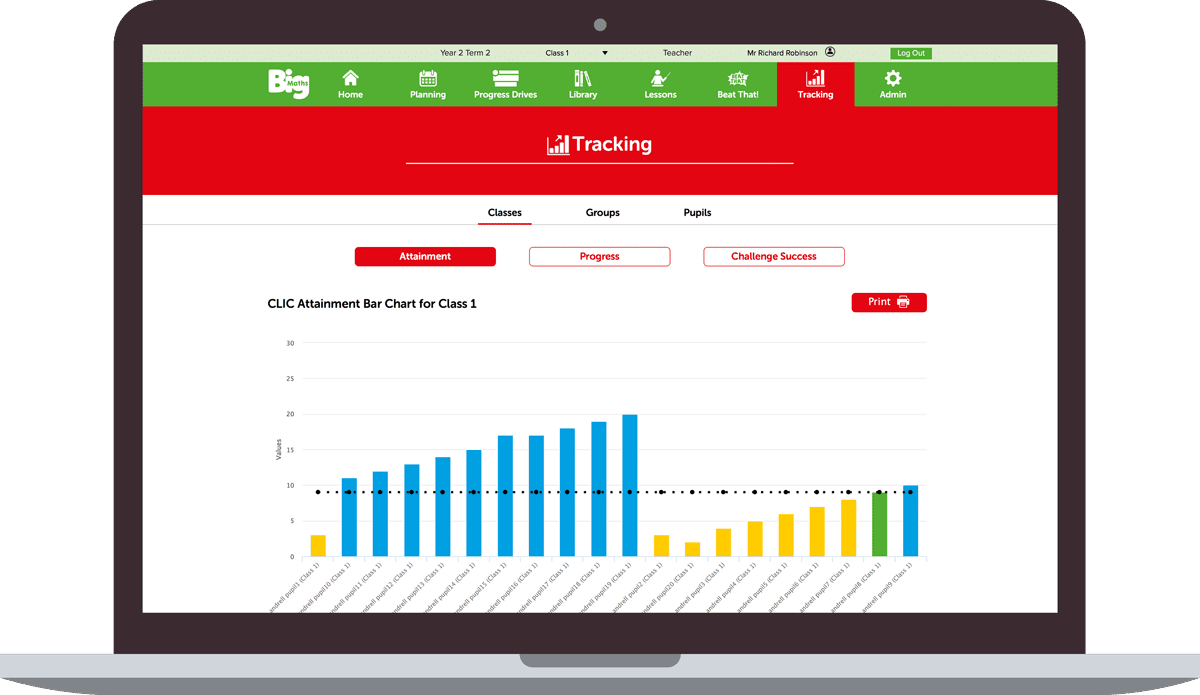Select the Tracking chart icon

point(815,79)
